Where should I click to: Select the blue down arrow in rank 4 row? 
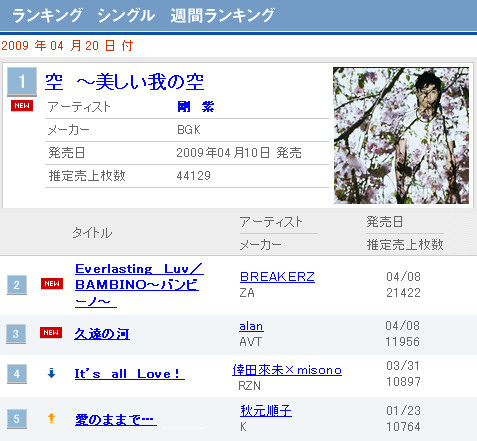[51, 373]
